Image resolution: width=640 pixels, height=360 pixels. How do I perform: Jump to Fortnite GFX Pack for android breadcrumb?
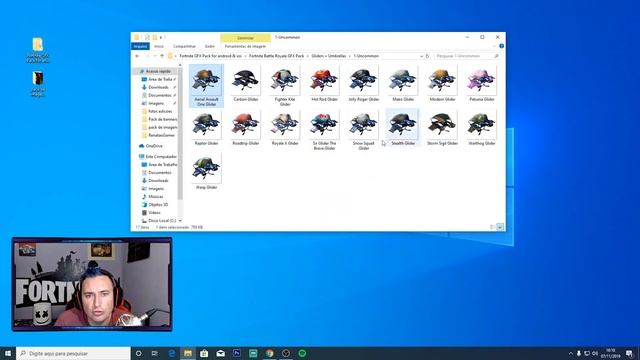click(x=211, y=56)
